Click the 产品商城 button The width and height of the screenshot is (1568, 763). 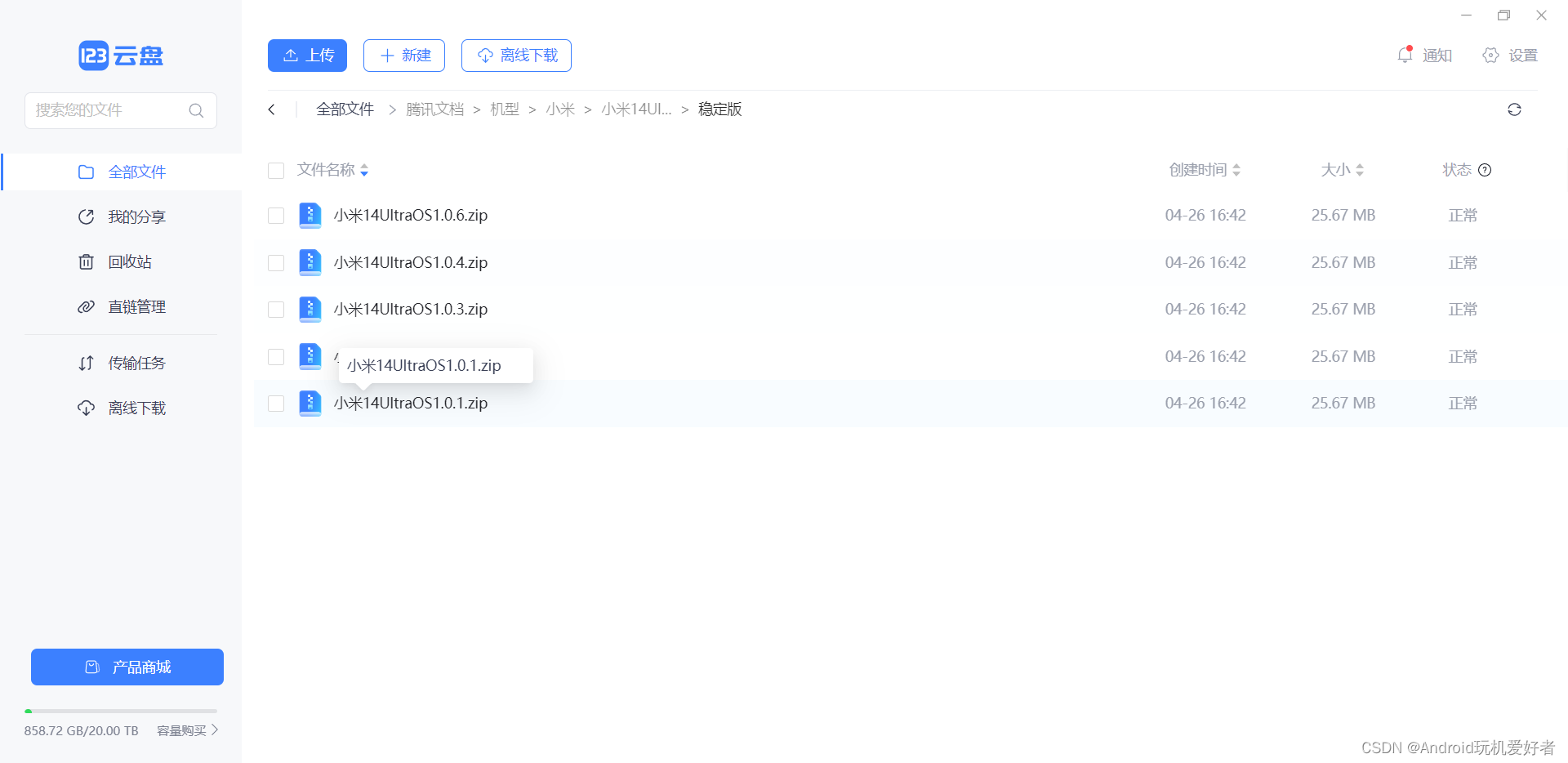tap(127, 667)
